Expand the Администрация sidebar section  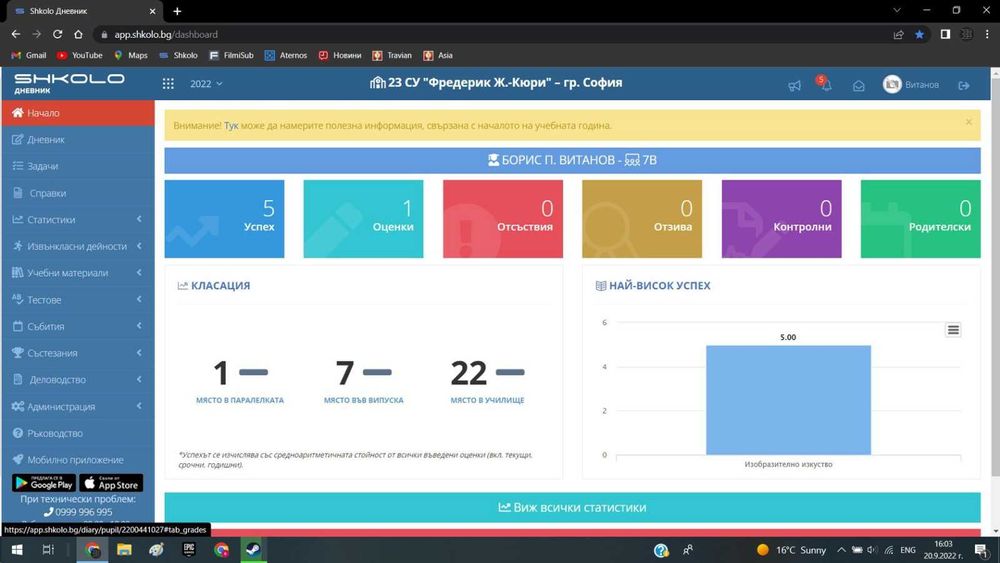point(78,407)
